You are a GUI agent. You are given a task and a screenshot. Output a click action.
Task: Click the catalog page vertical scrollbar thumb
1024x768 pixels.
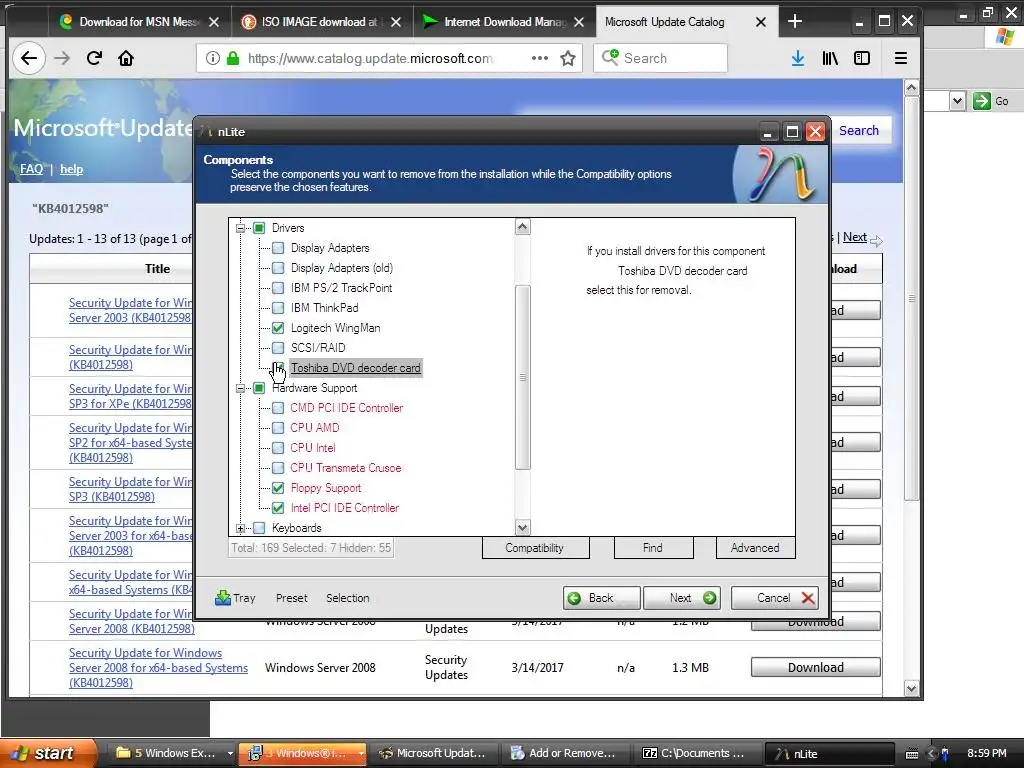[x=912, y=298]
